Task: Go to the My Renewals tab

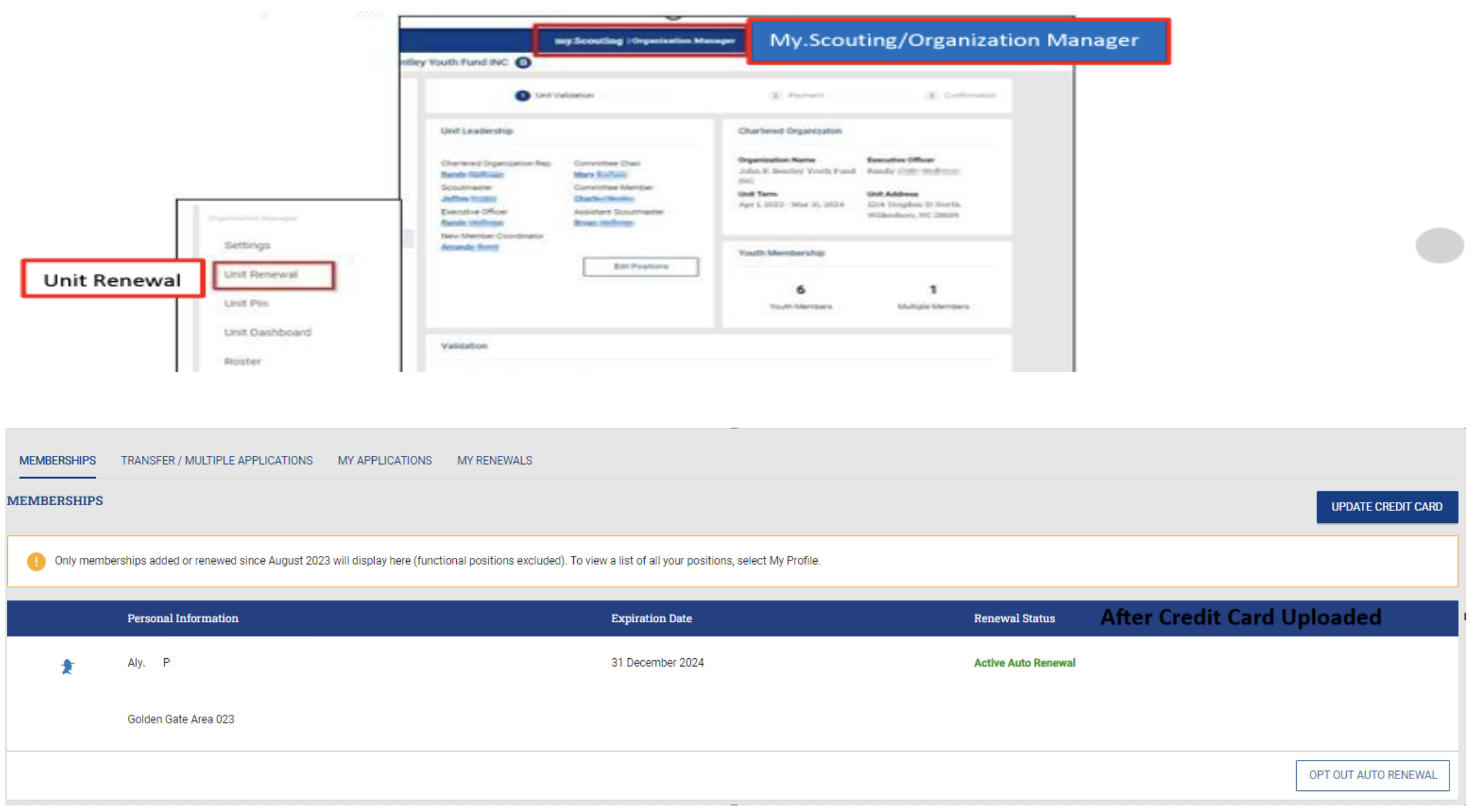Action: (494, 461)
